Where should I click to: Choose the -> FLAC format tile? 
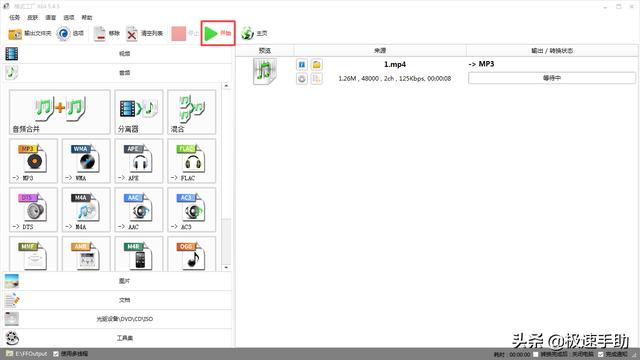191,161
